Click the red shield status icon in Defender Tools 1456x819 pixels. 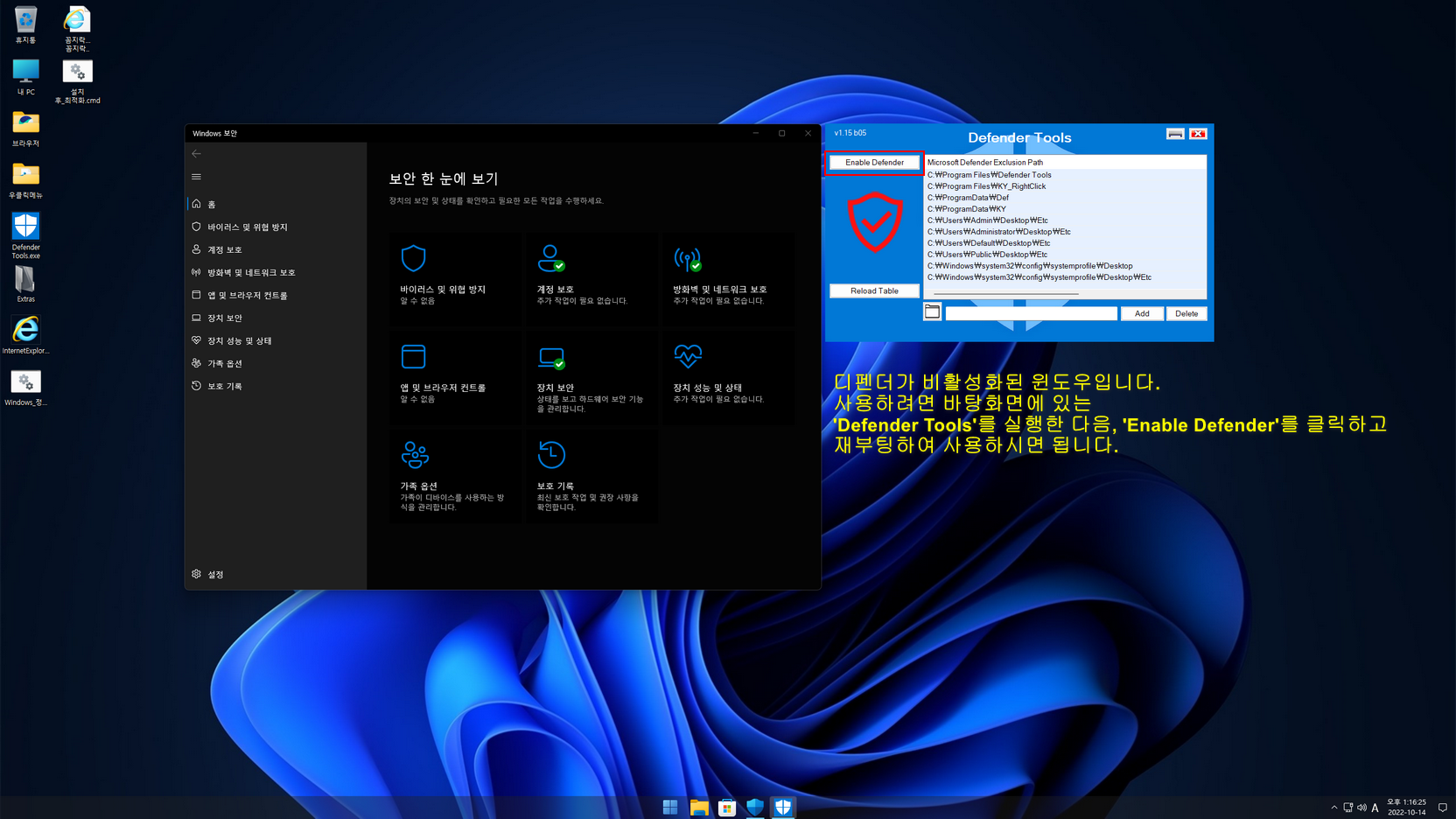875,223
